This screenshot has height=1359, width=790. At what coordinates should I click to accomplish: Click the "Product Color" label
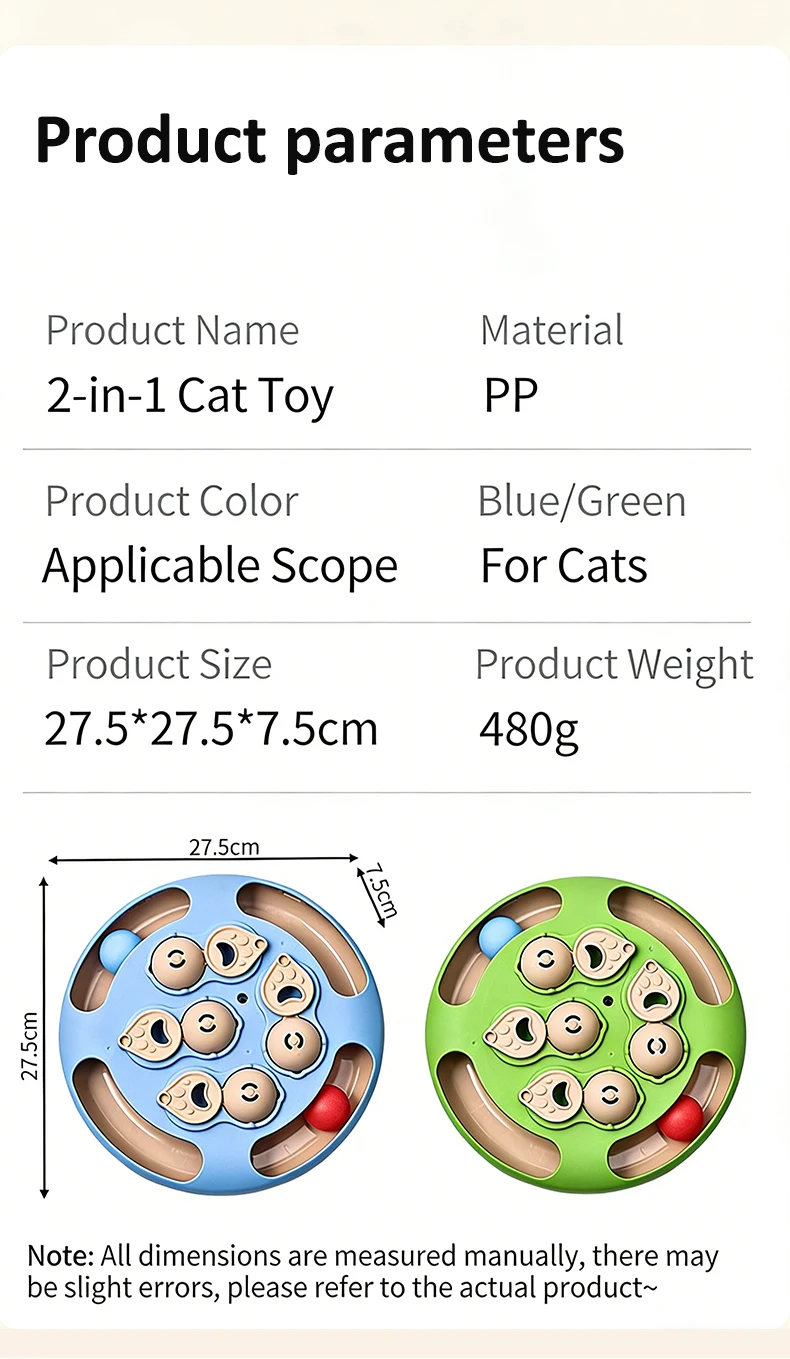(172, 501)
